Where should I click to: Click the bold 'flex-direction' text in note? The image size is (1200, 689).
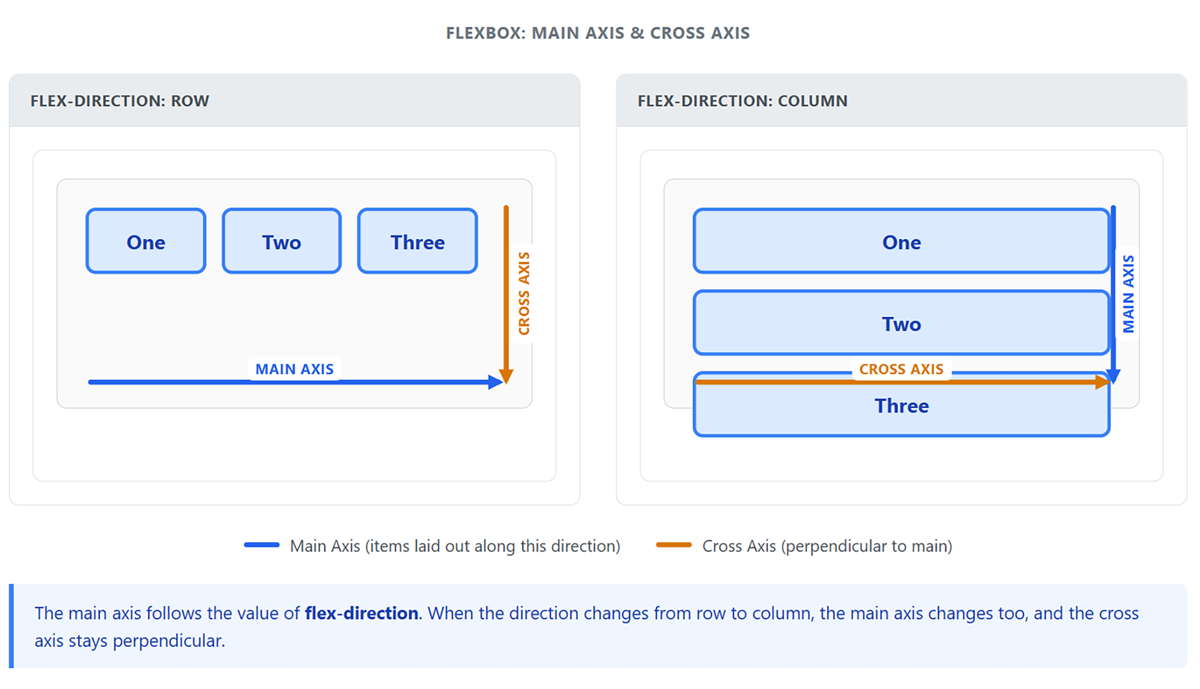pos(361,613)
